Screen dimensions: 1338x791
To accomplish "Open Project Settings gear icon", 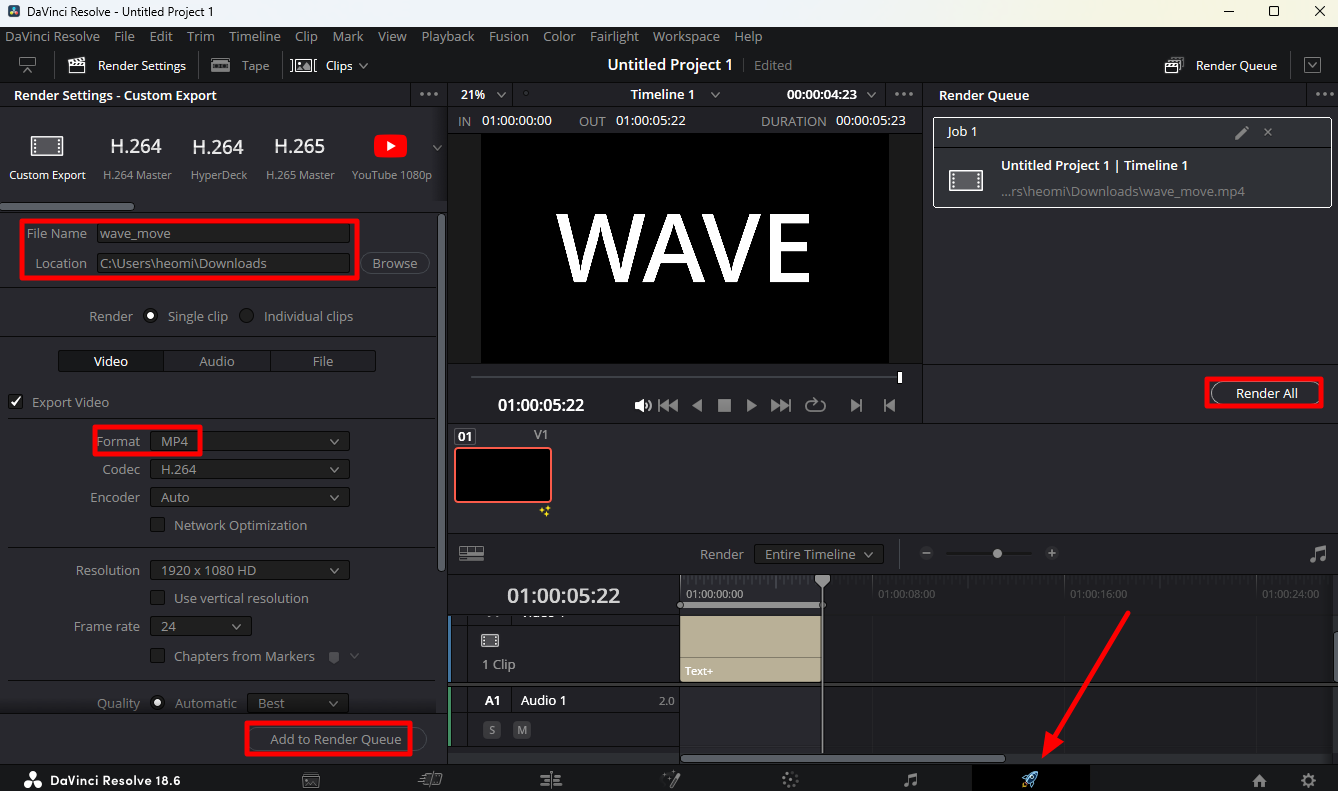I will pyautogui.click(x=1308, y=780).
